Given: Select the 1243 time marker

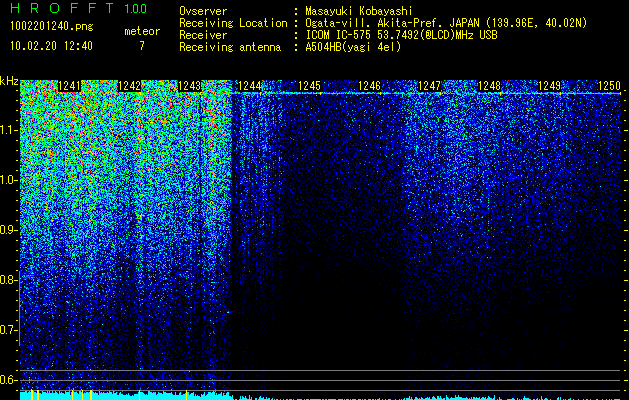Looking at the screenshot, I should tap(189, 86).
